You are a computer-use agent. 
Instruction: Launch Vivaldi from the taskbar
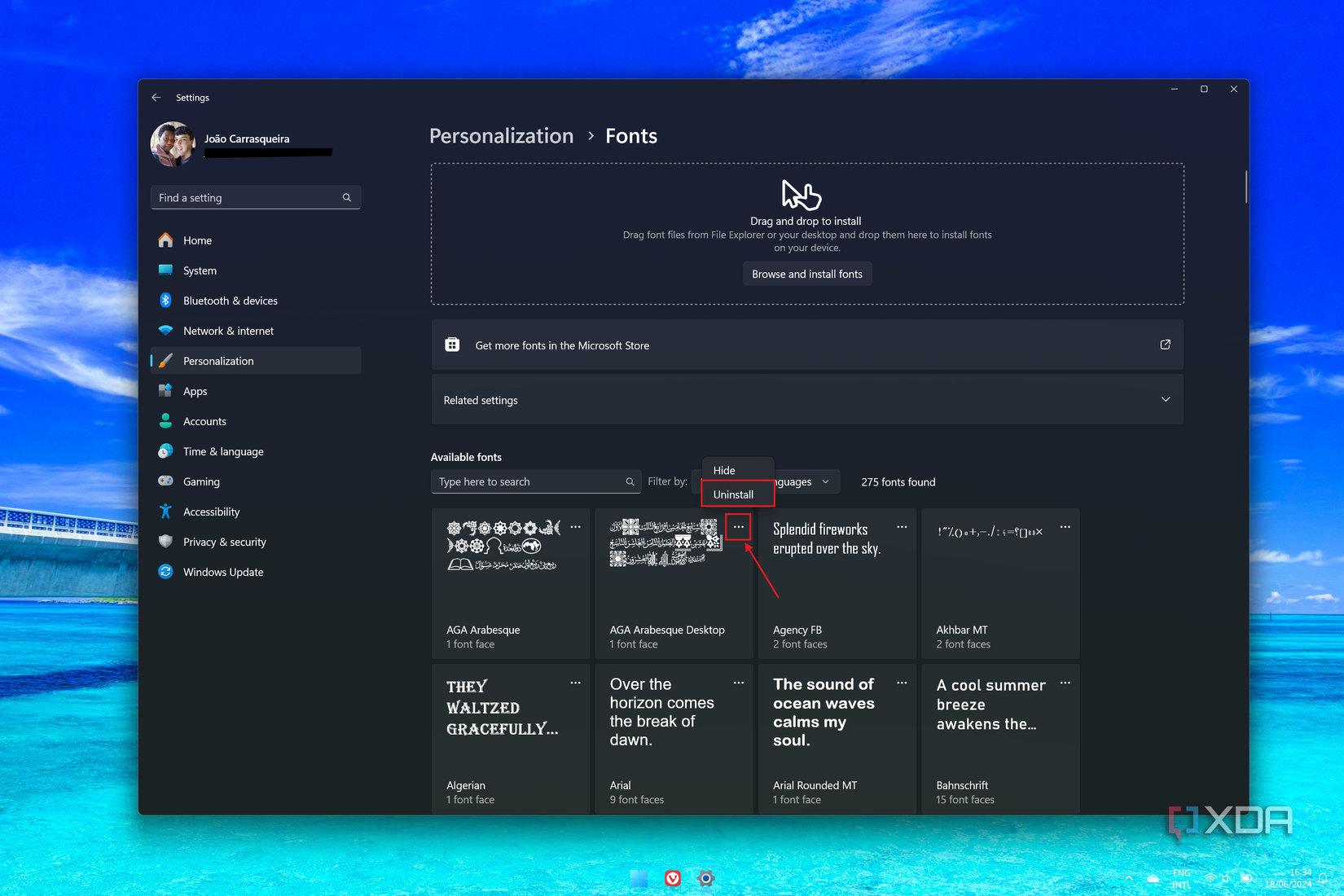click(x=672, y=879)
